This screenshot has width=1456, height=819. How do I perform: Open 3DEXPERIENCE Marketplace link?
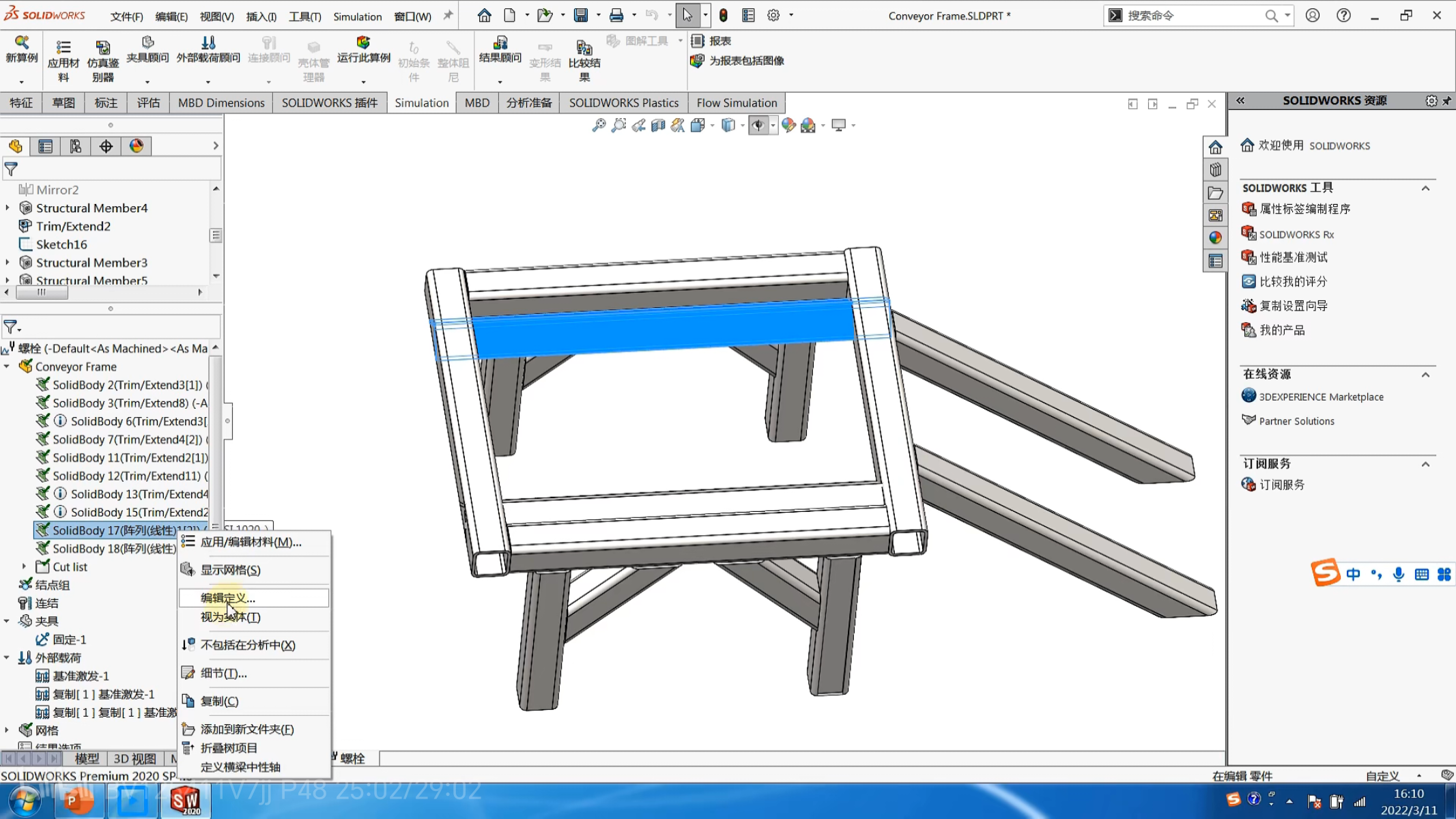click(1321, 397)
